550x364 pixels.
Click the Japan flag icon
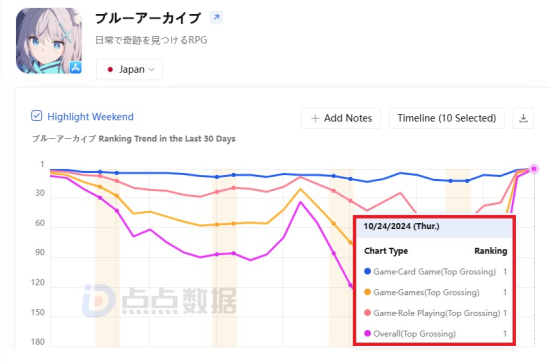click(110, 69)
